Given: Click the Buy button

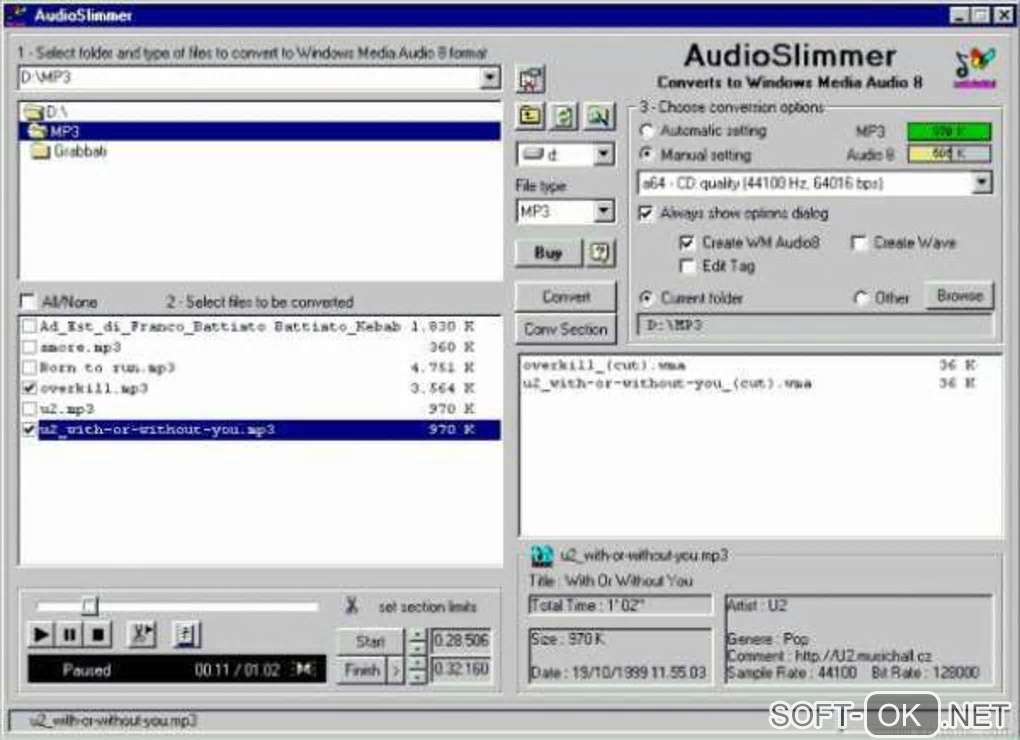Looking at the screenshot, I should pyautogui.click(x=548, y=253).
